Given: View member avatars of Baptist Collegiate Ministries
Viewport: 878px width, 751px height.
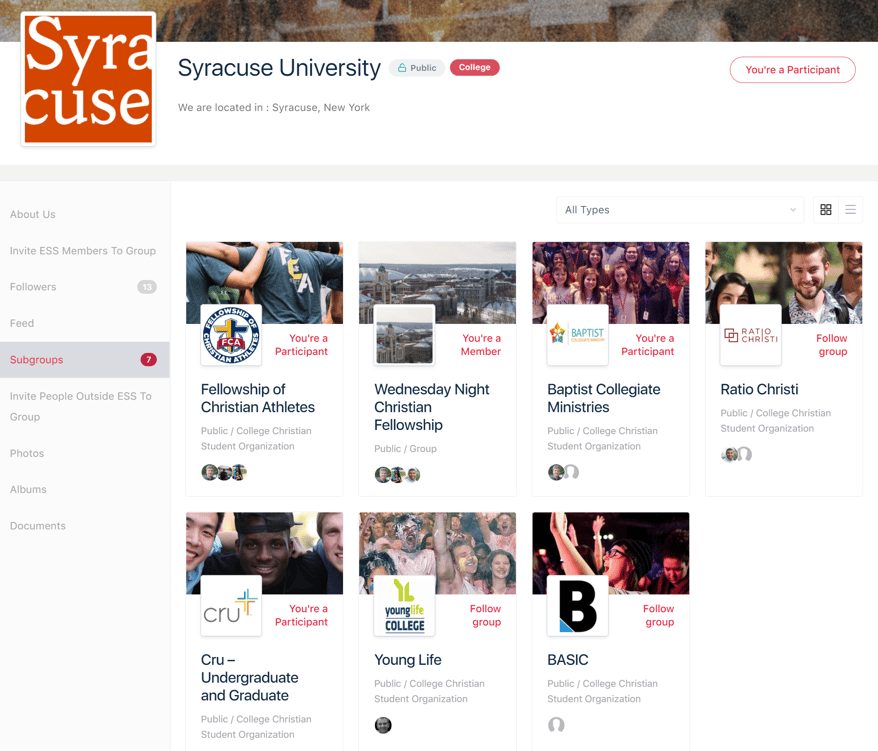Looking at the screenshot, I should 563,472.
